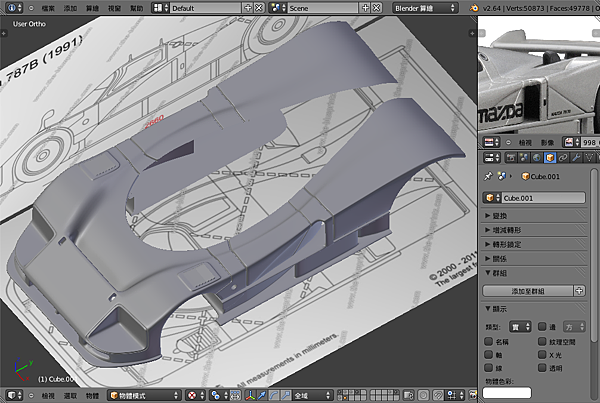Create a new group with plus button
600x403 pixels.
[x=579, y=291]
